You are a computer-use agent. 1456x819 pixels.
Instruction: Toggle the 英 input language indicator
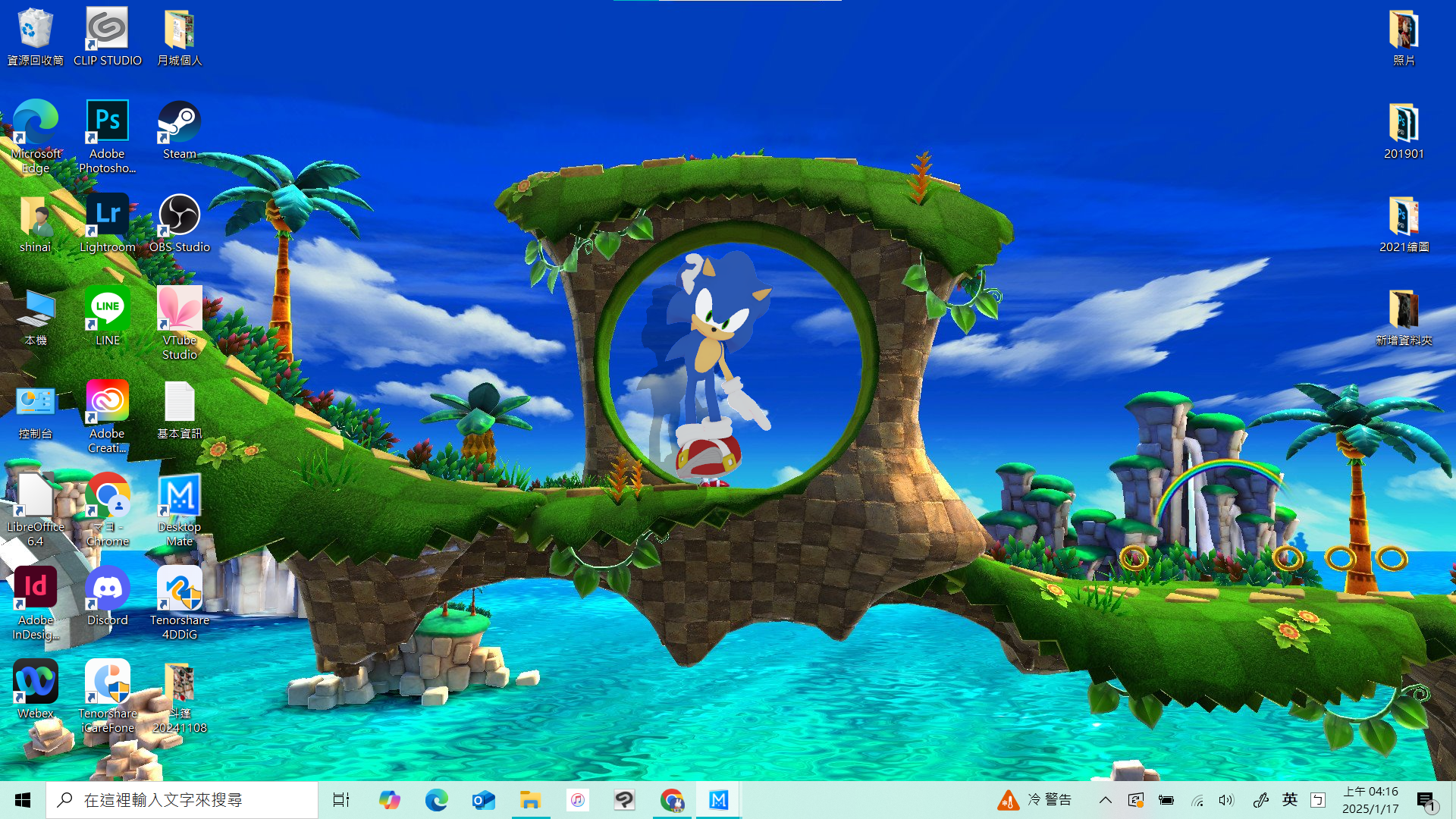(1290, 800)
